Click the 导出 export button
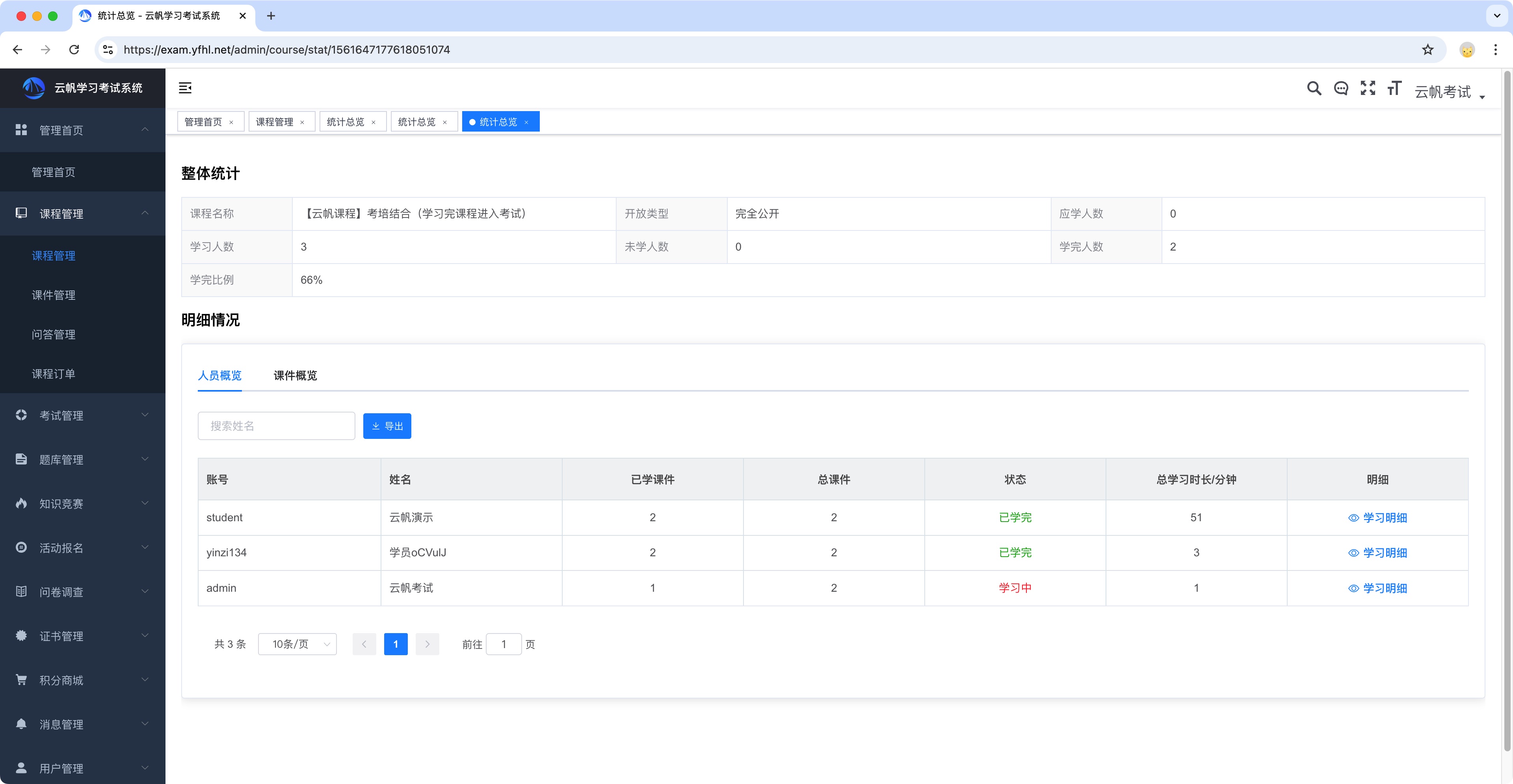The width and height of the screenshot is (1513, 784). 387,426
